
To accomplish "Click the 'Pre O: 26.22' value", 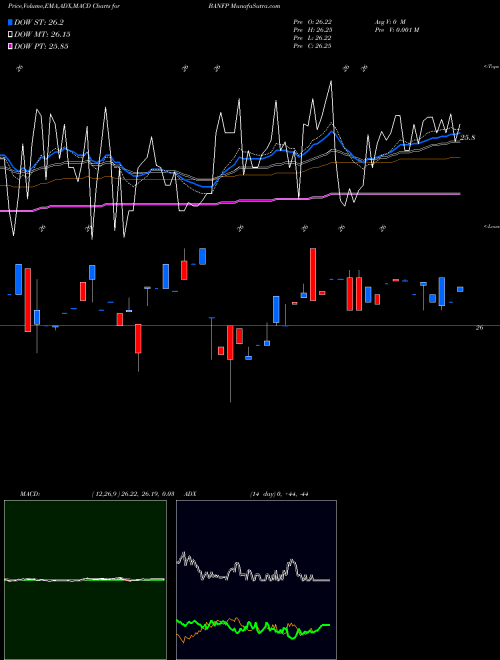I will tap(312, 22).
